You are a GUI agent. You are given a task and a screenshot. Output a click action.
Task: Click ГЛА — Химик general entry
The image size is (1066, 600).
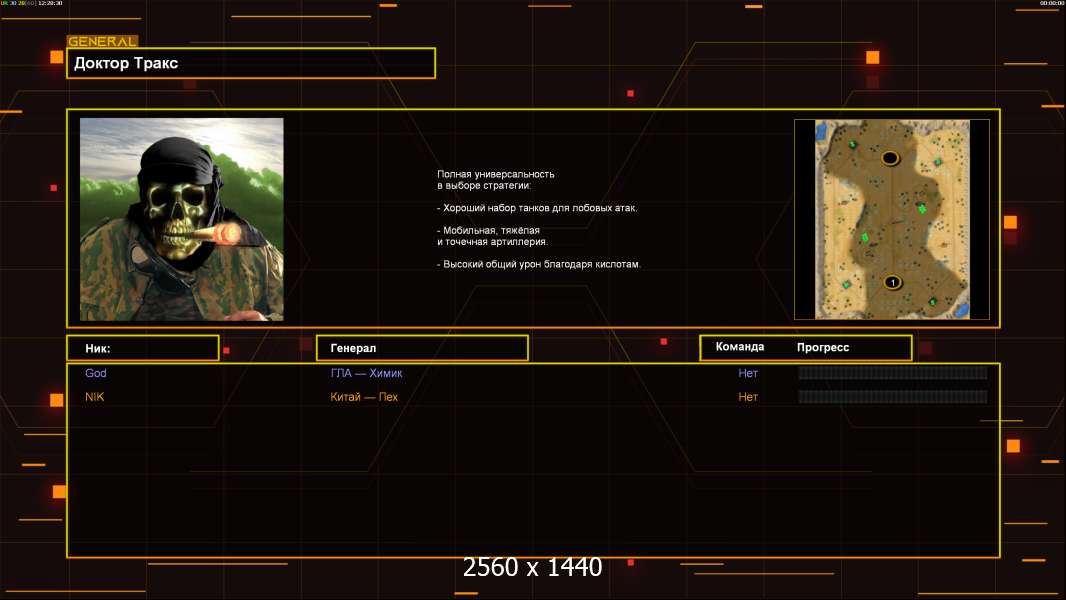click(366, 373)
